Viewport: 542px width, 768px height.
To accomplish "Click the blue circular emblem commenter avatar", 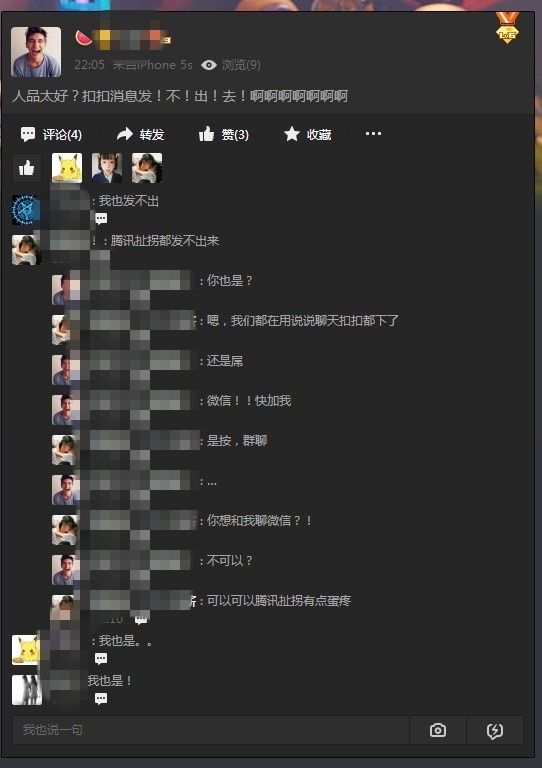I will point(26,210).
